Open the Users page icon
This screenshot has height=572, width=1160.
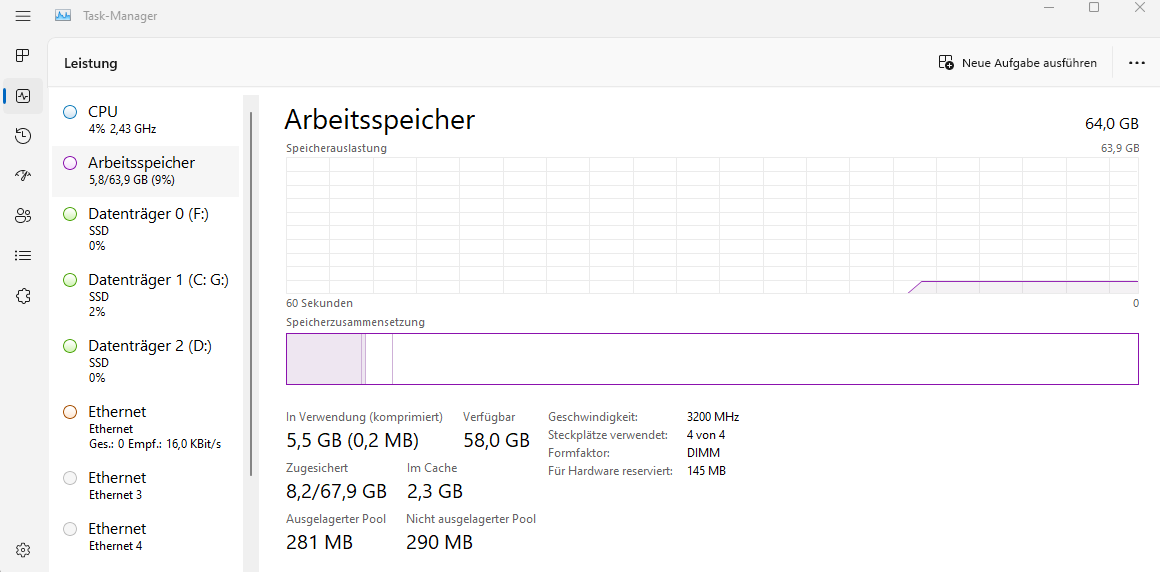coord(23,215)
